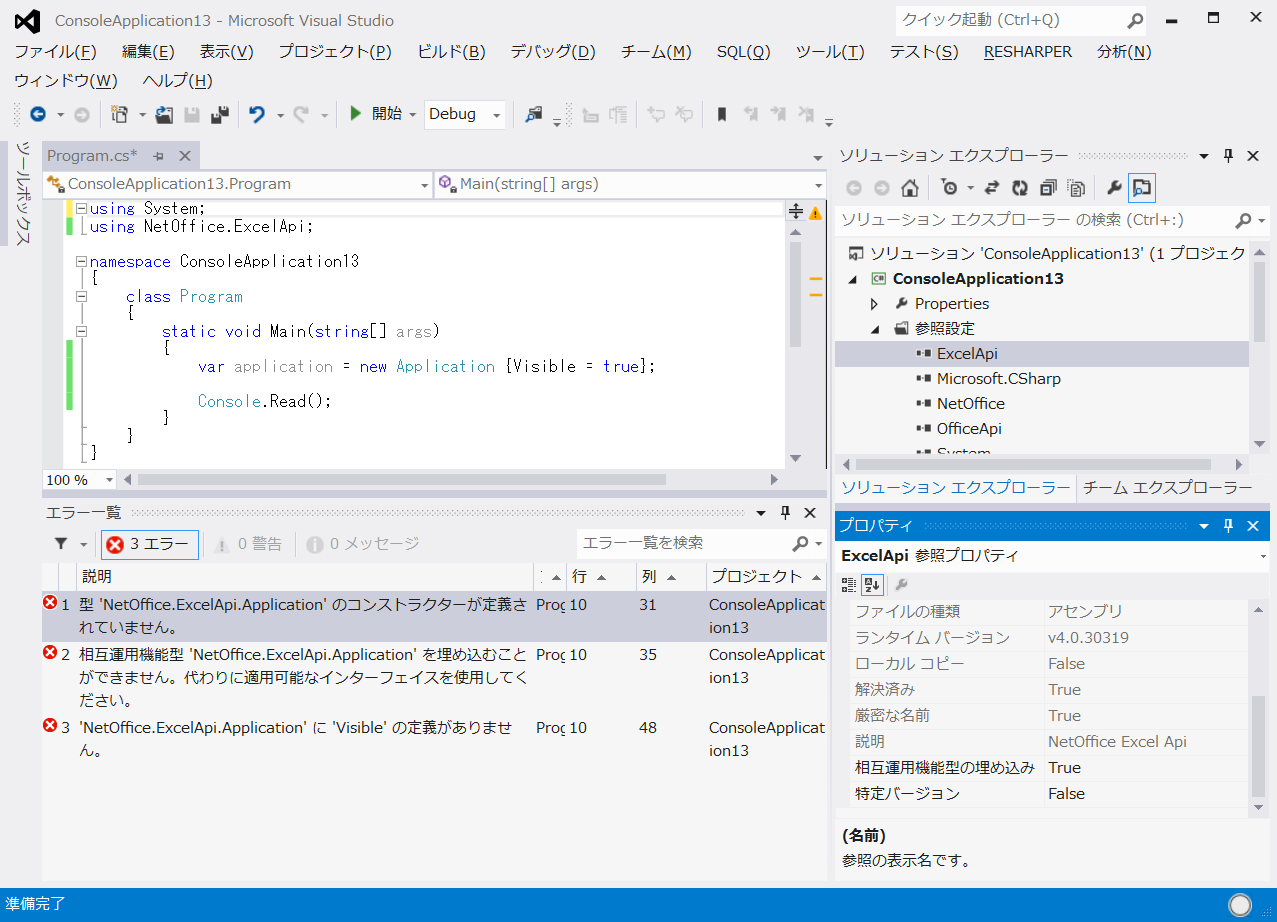Click the Save All icon in the toolbar

(x=222, y=114)
